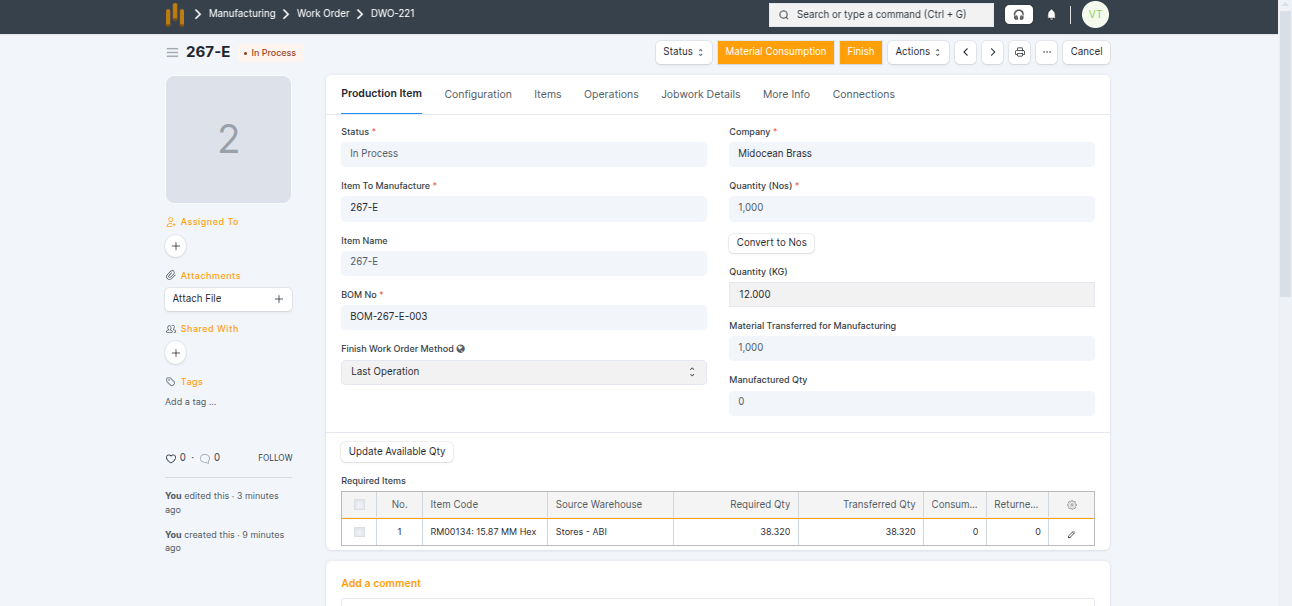The image size is (1292, 606).
Task: Go to previous record arrow
Action: pyautogui.click(x=965, y=52)
